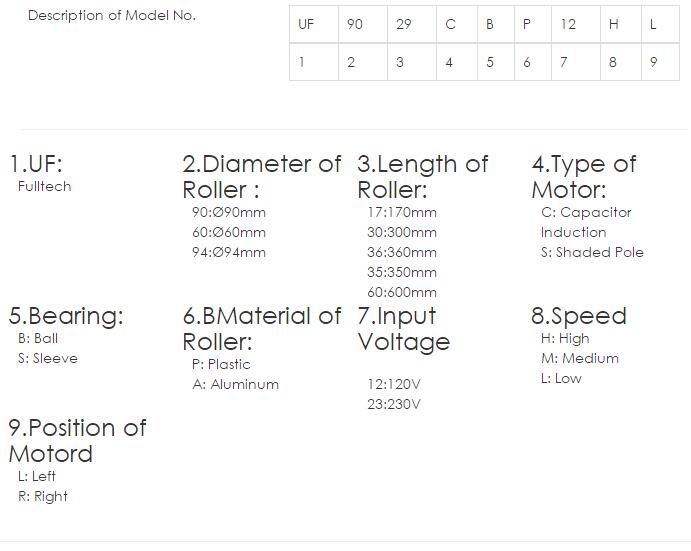Click the "Description of Model No." text

point(112,16)
